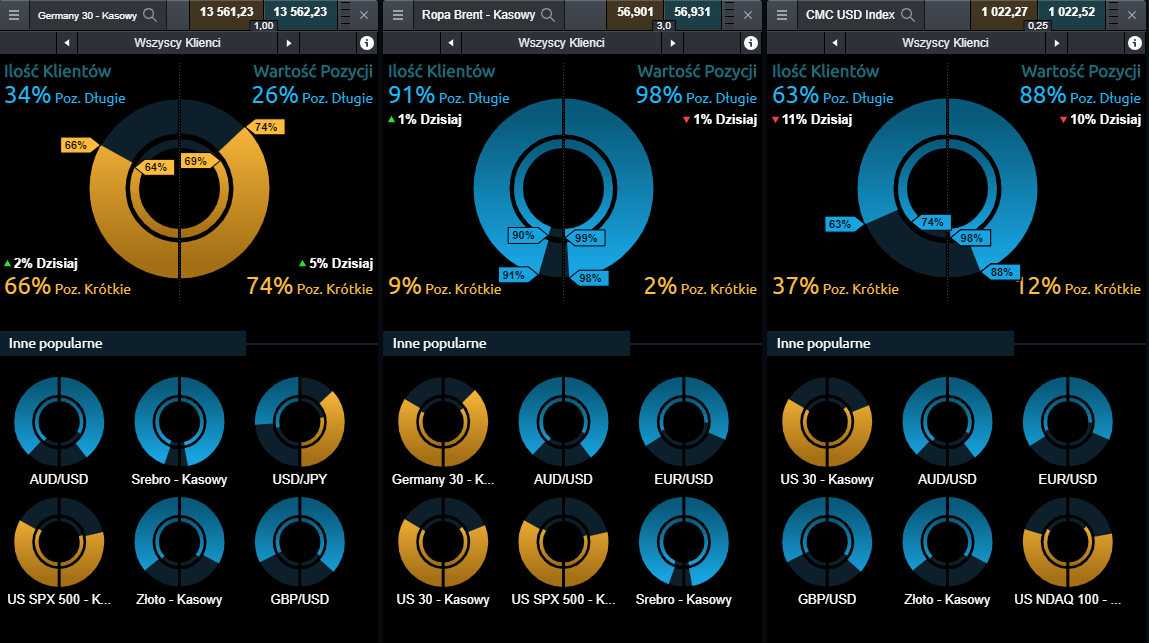Click Ropa Brent buy price 56,931
The height and width of the screenshot is (643, 1149).
tap(692, 12)
